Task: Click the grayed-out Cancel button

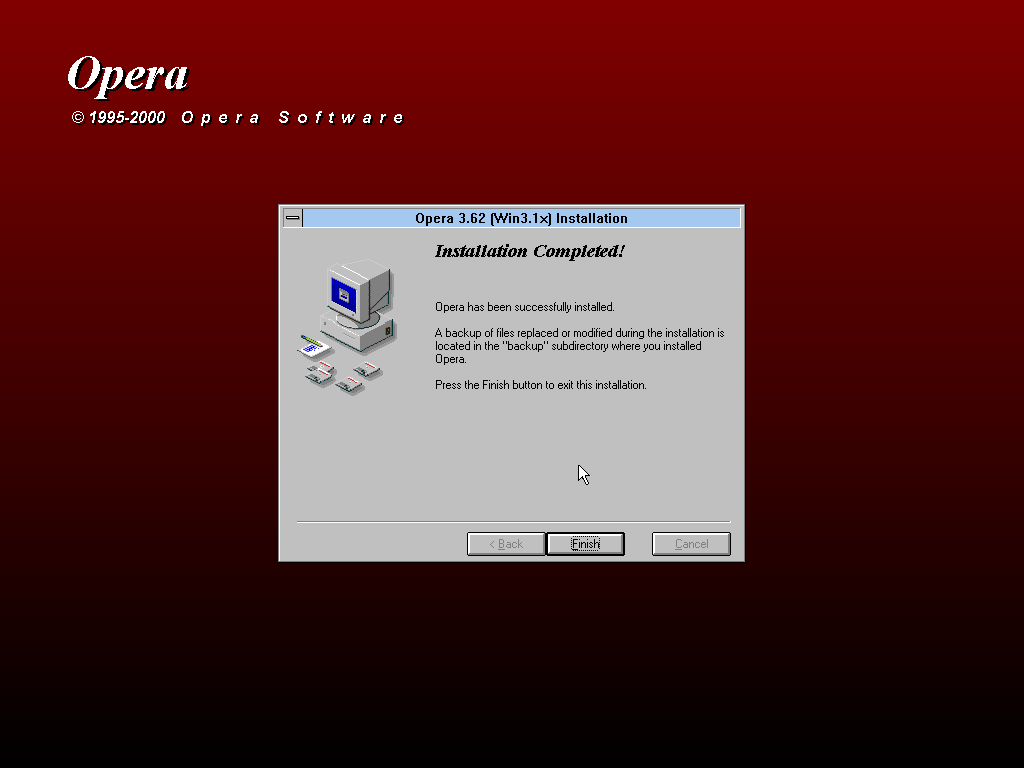Action: tap(691, 544)
